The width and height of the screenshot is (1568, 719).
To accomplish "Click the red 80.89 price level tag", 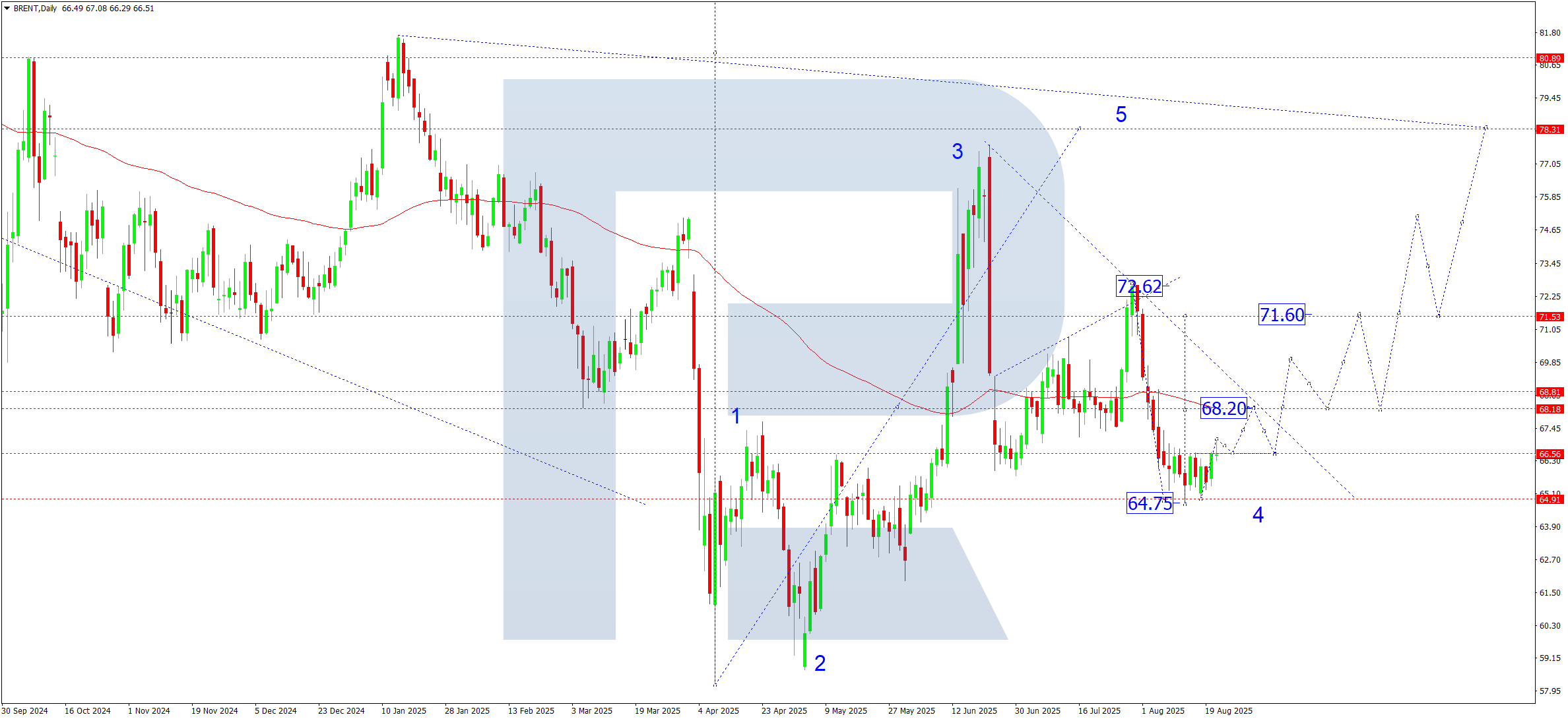I will [1550, 58].
